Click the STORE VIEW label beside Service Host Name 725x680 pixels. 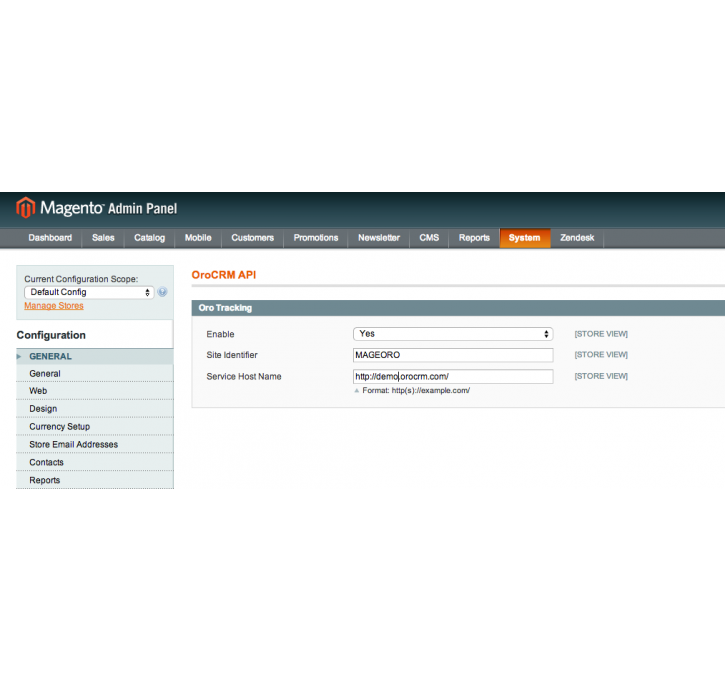[601, 376]
